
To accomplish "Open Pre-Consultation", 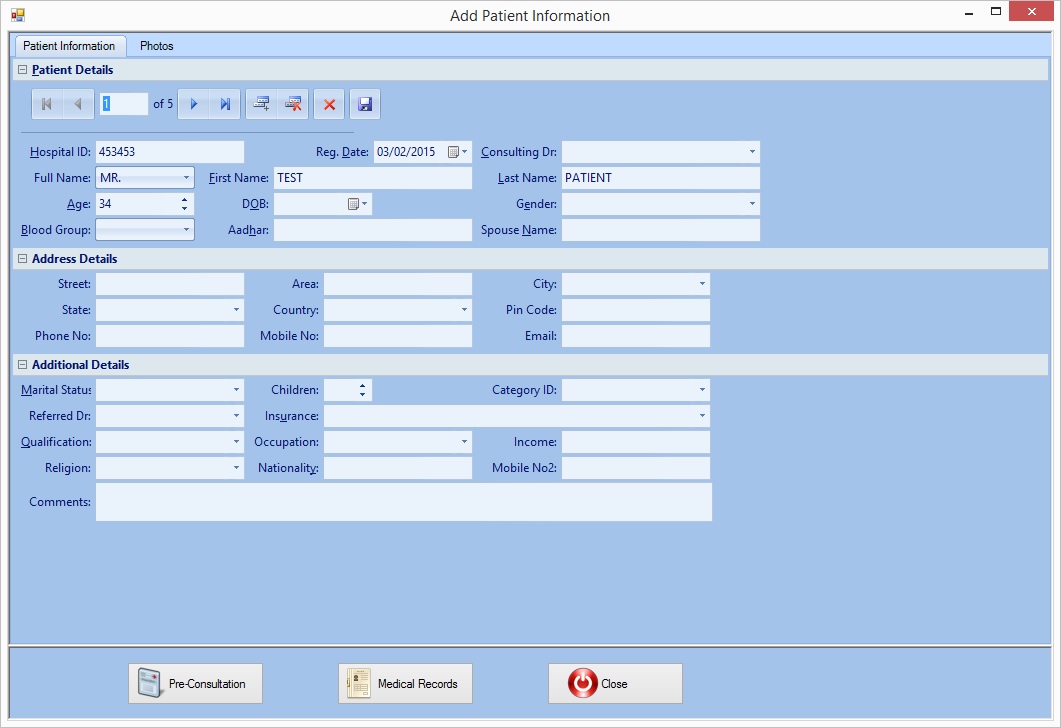I will tap(195, 684).
